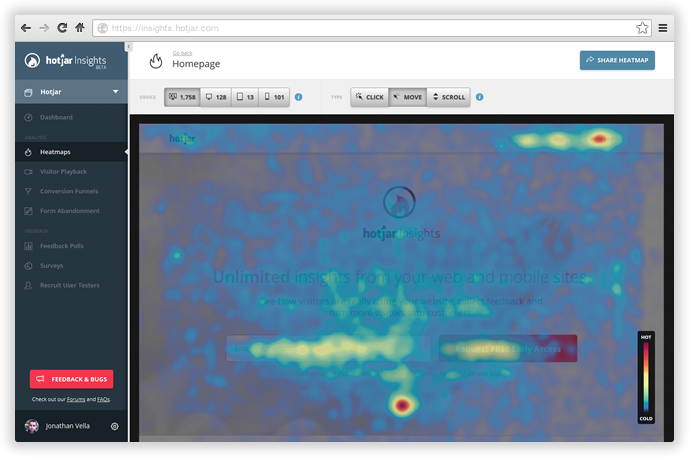Viewport: 689px width, 457px height.
Task: Click the Hotjar Insights logo
Action: pos(65,61)
